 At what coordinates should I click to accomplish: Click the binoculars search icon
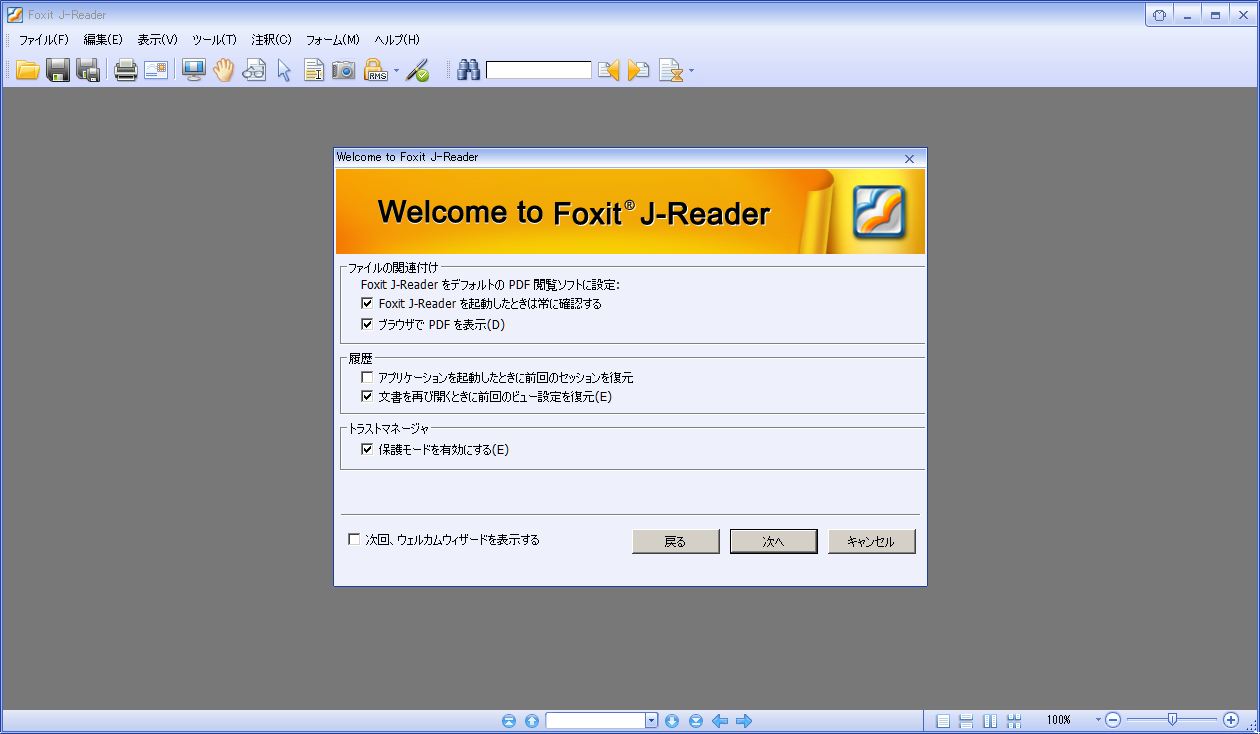point(468,70)
